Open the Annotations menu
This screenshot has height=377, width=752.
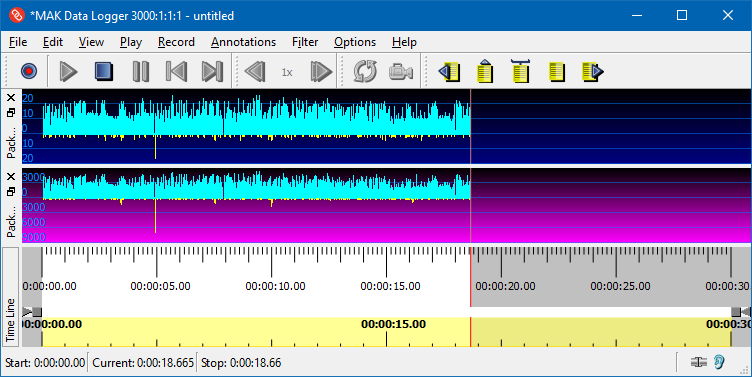coord(243,42)
